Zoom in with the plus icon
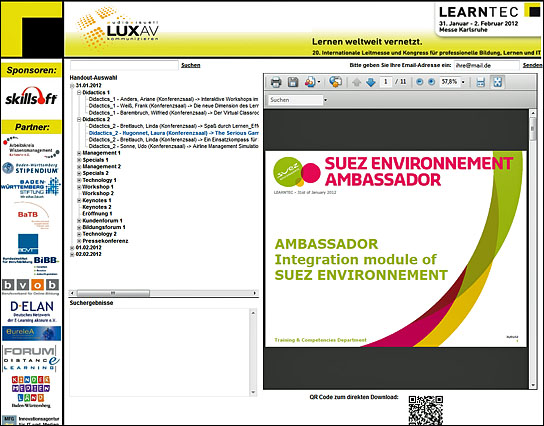The height and width of the screenshot is (426, 544). coord(431,82)
